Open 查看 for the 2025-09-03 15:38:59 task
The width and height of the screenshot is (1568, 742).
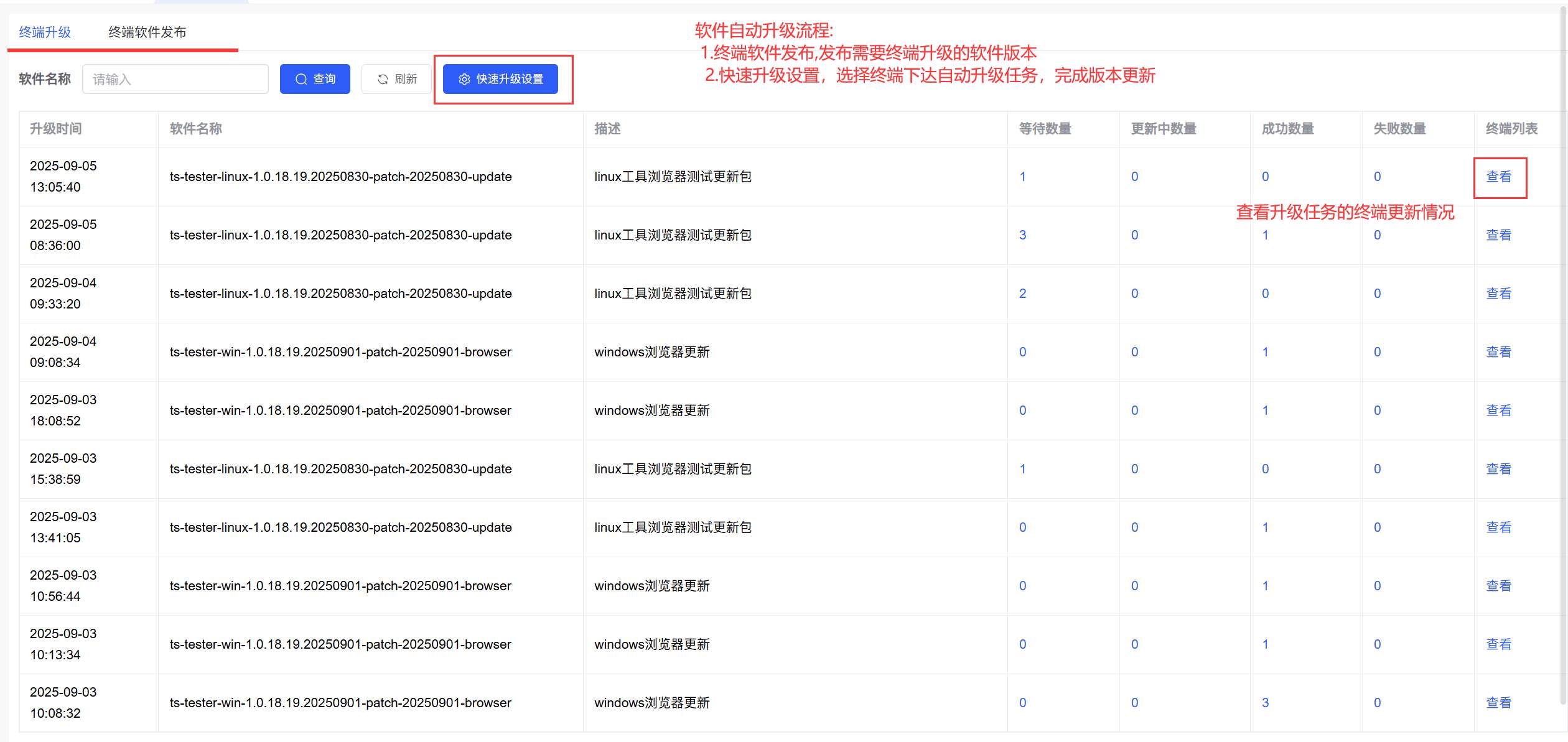1498,469
